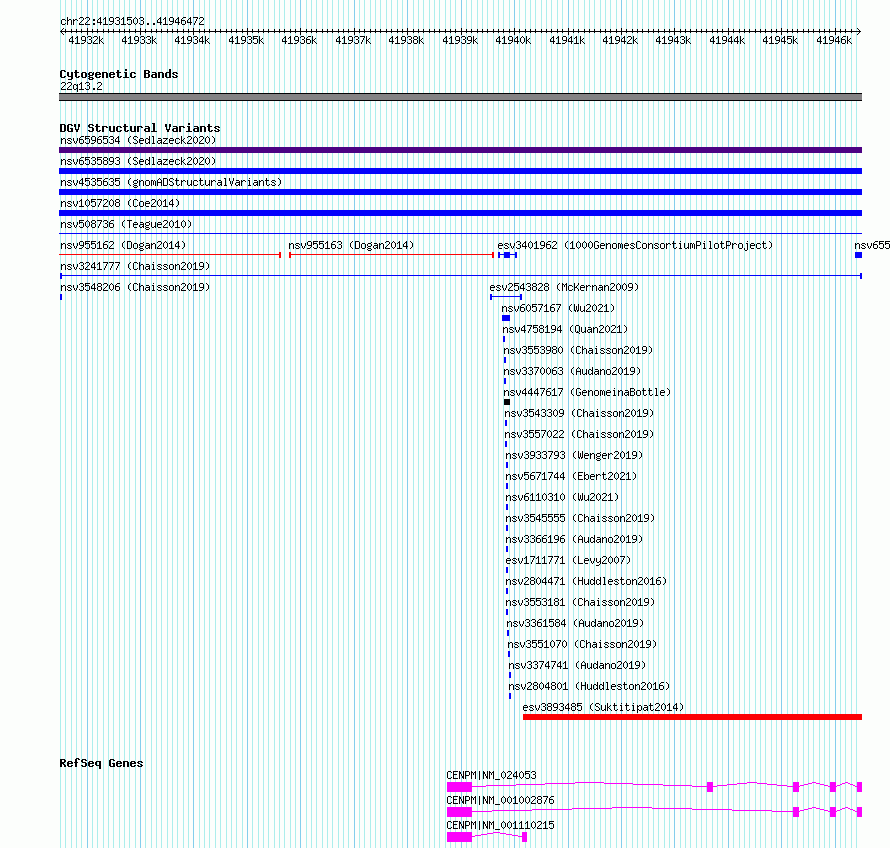Select nsv3361584 (Audano2019) label
Viewport: 890px width, 848px height.
576,623
